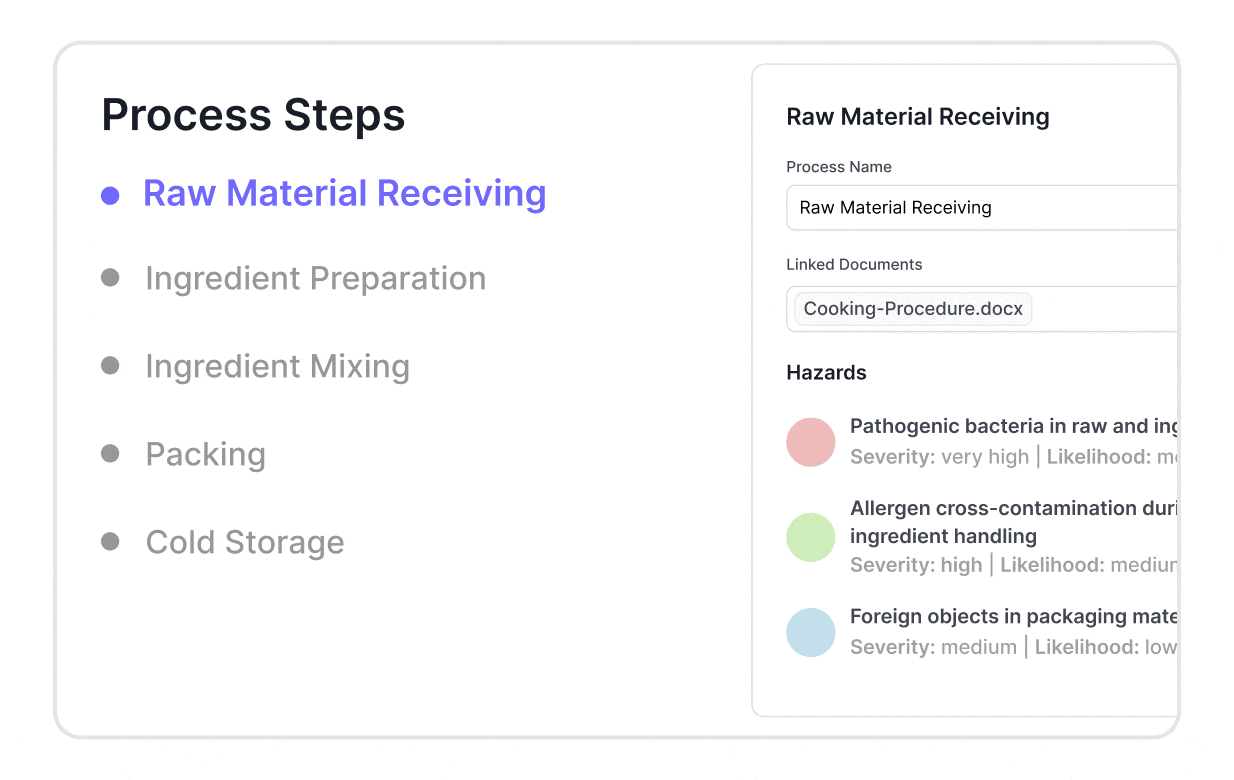This screenshot has height=780, width=1234.
Task: Click the blue foreign objects hazard icon
Action: [810, 632]
